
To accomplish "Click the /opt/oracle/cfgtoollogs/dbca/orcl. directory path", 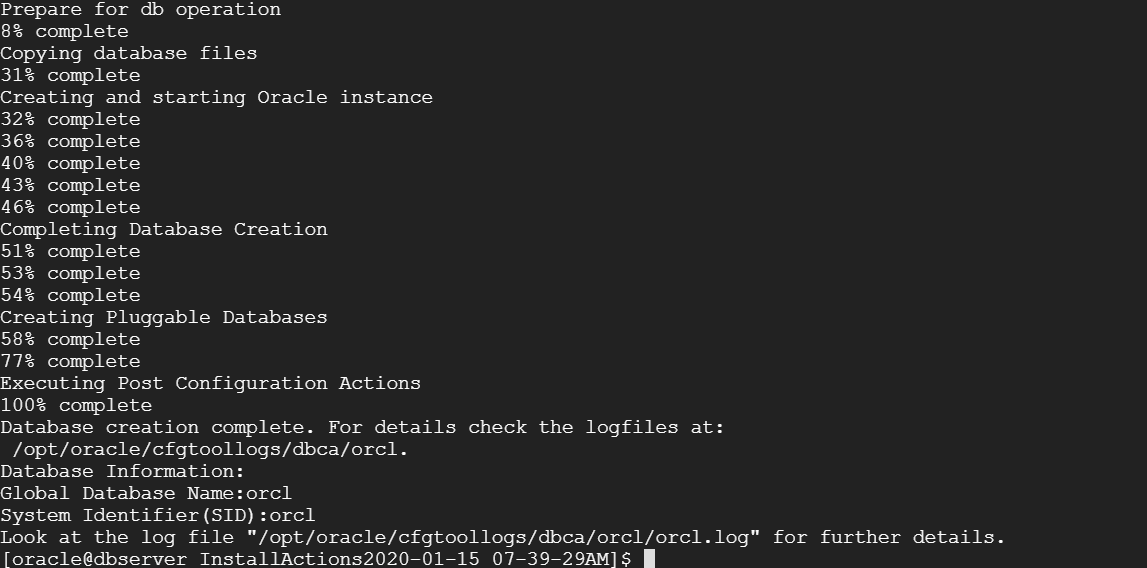I will 210,450.
